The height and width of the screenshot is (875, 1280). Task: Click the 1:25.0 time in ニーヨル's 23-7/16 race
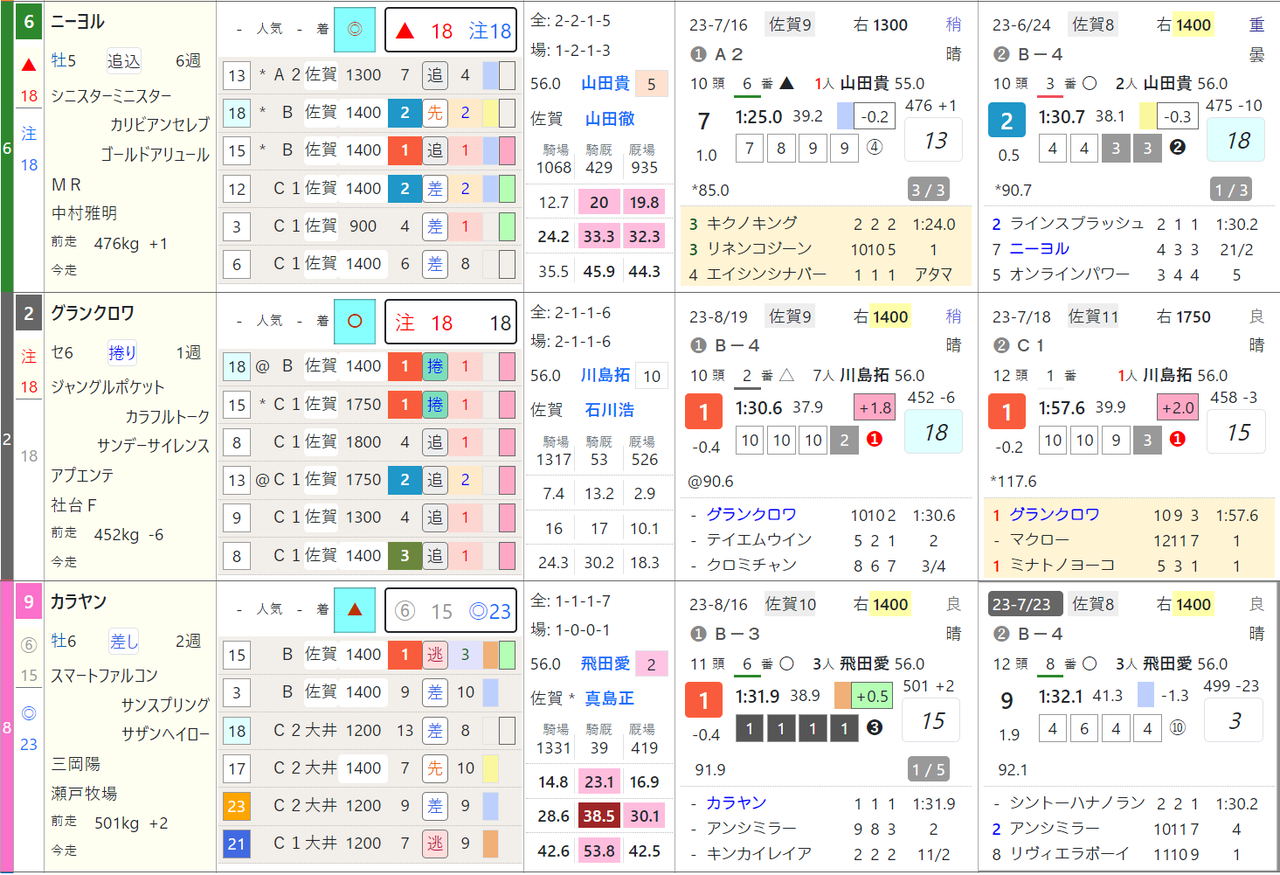760,115
